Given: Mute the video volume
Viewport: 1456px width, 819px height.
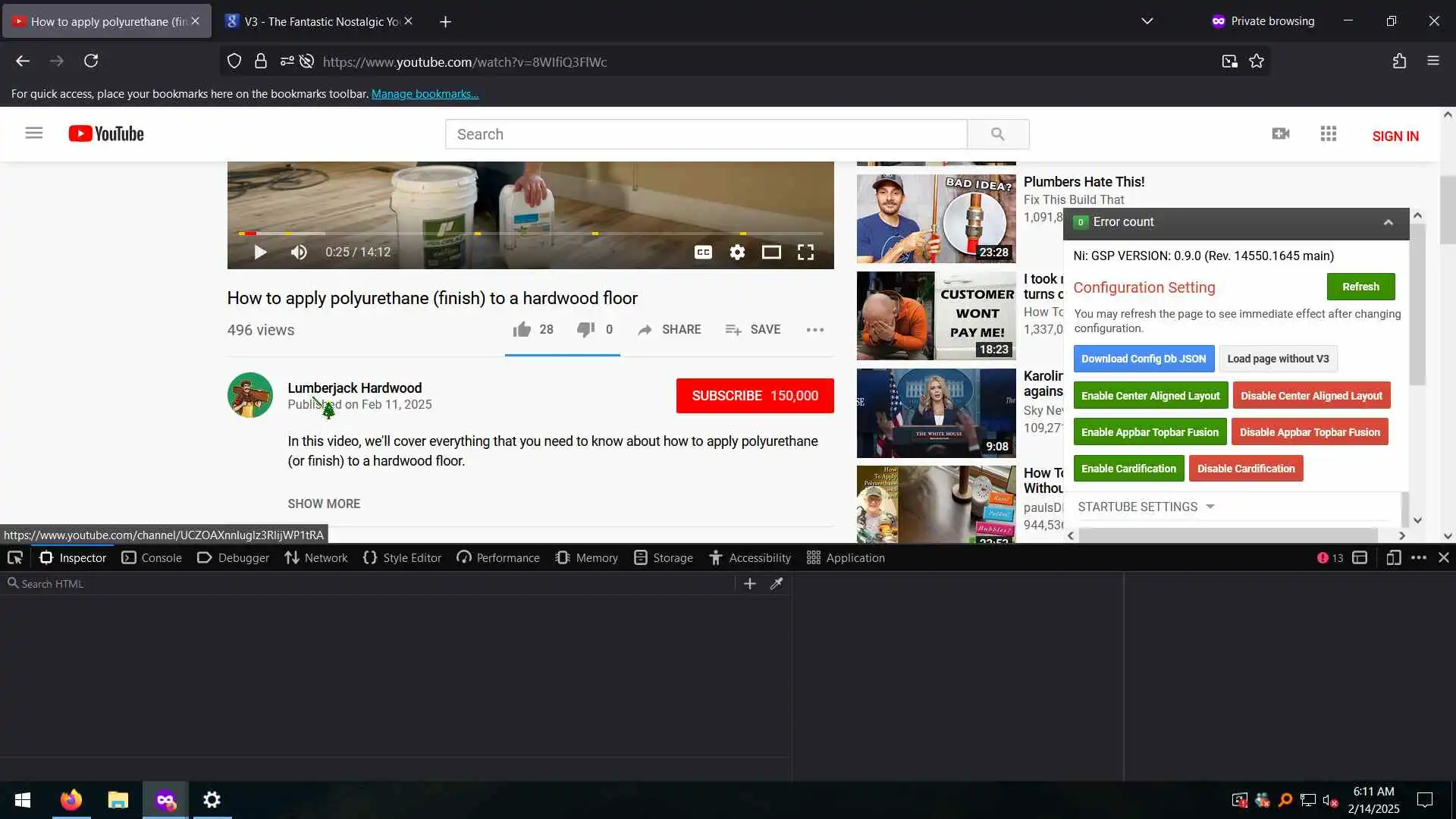Looking at the screenshot, I should point(299,253).
